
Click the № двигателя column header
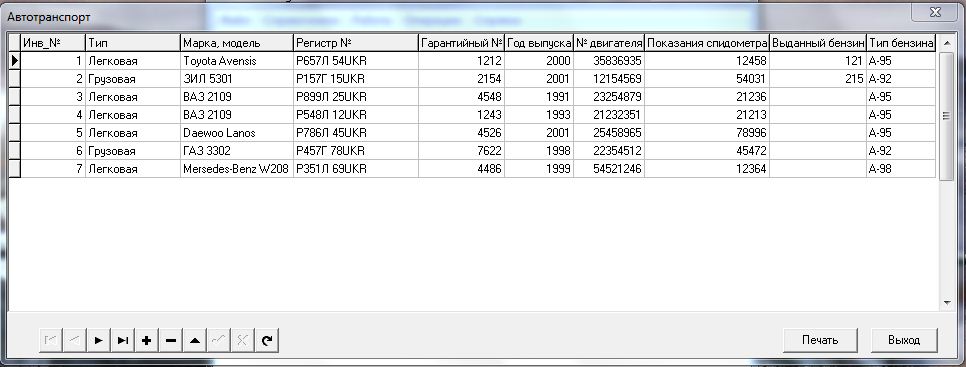(609, 43)
